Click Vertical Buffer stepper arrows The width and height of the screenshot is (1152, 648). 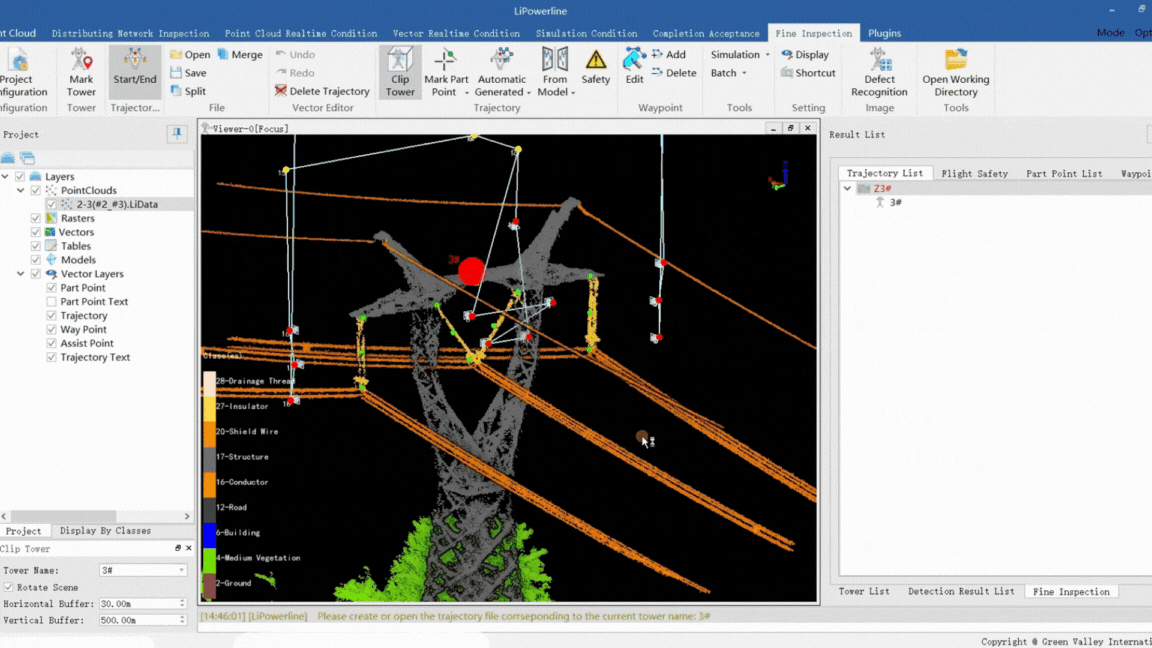coord(182,621)
